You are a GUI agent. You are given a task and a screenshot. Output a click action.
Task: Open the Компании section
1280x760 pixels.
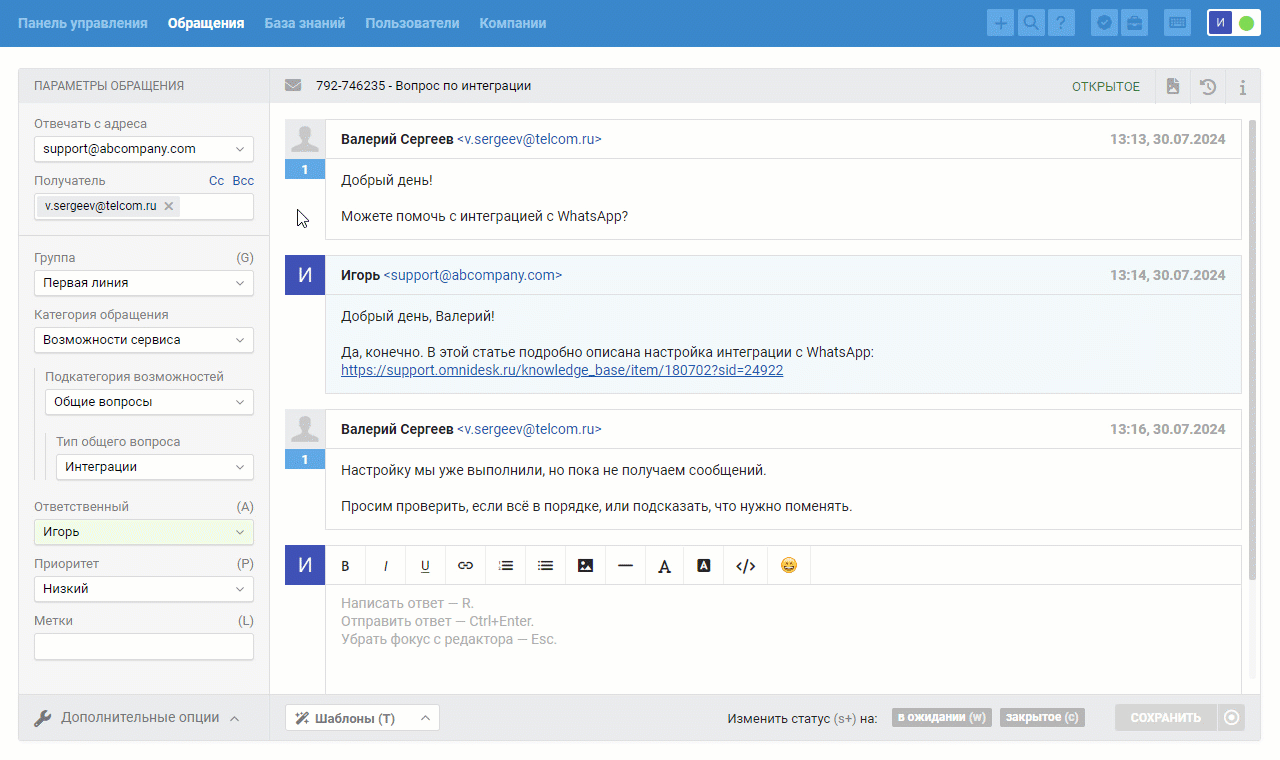tap(513, 23)
